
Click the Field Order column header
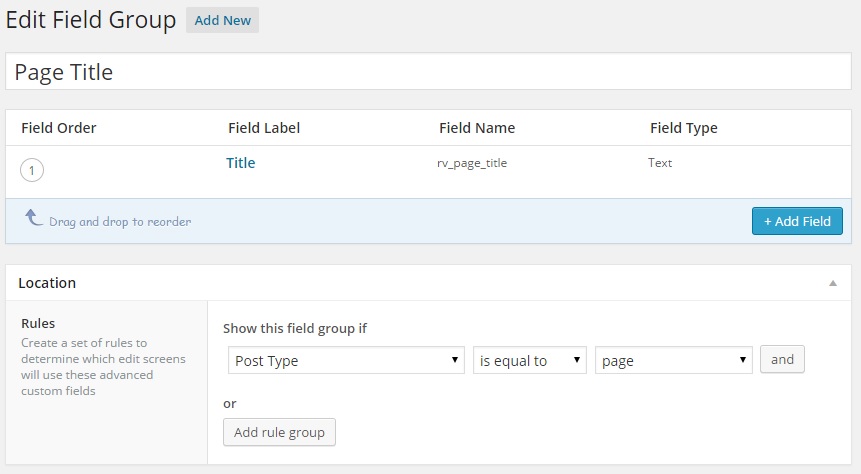pyautogui.click(x=59, y=128)
